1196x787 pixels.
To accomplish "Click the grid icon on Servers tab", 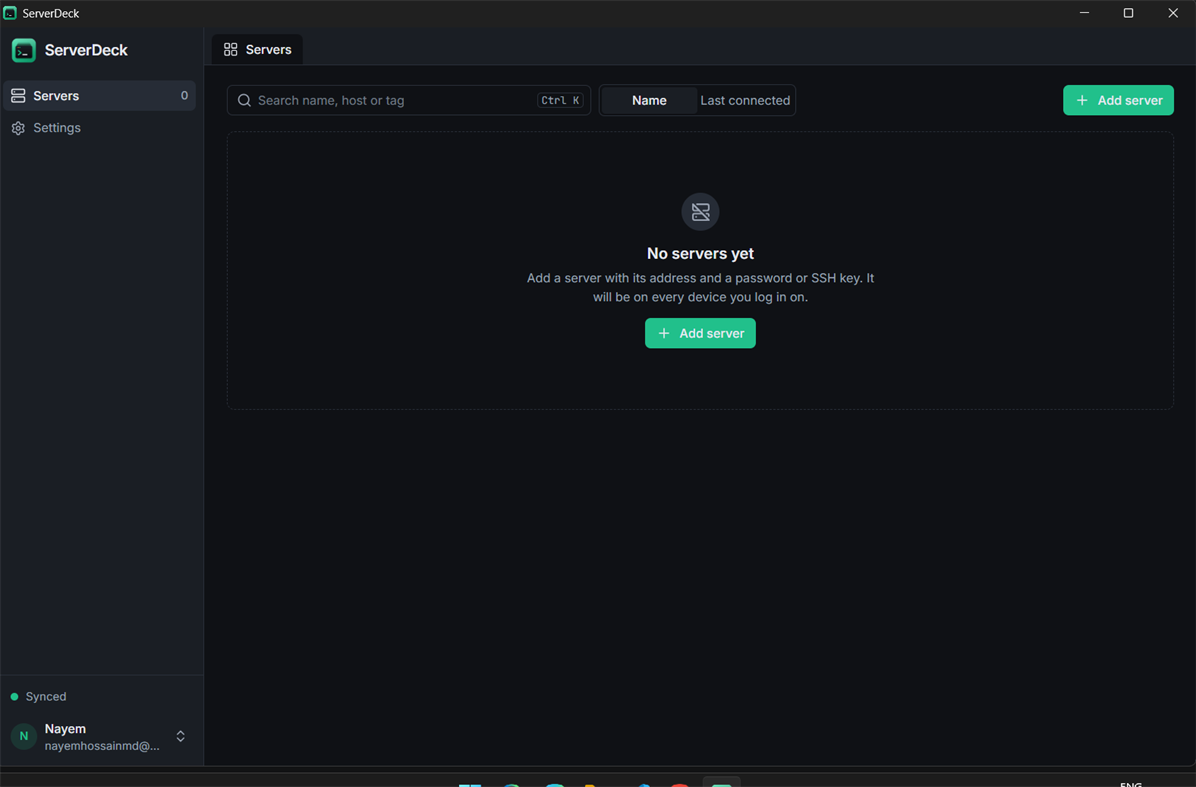I will [230, 50].
